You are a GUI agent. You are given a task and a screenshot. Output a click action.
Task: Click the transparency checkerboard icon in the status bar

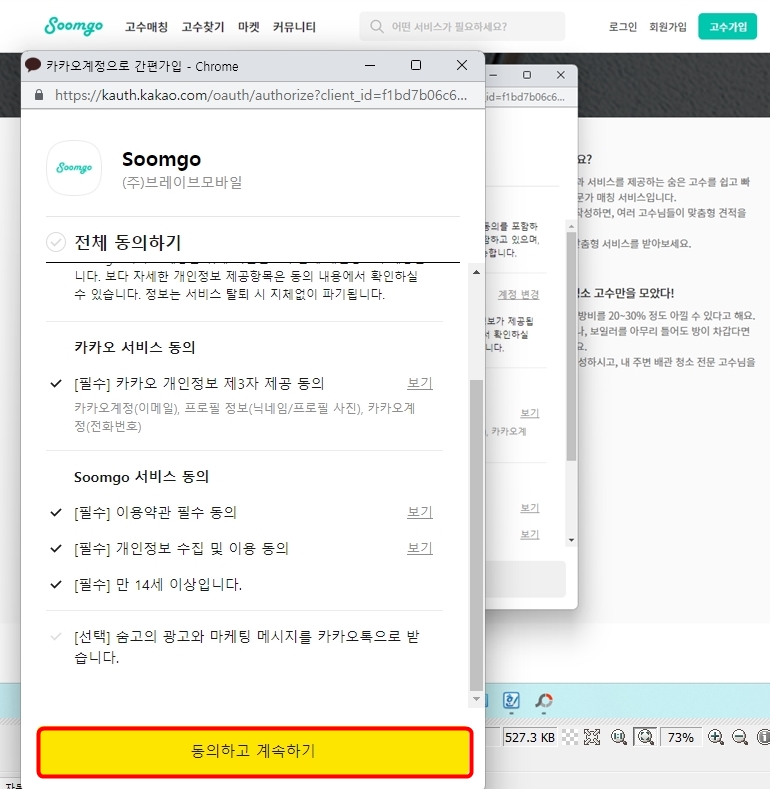tap(570, 737)
